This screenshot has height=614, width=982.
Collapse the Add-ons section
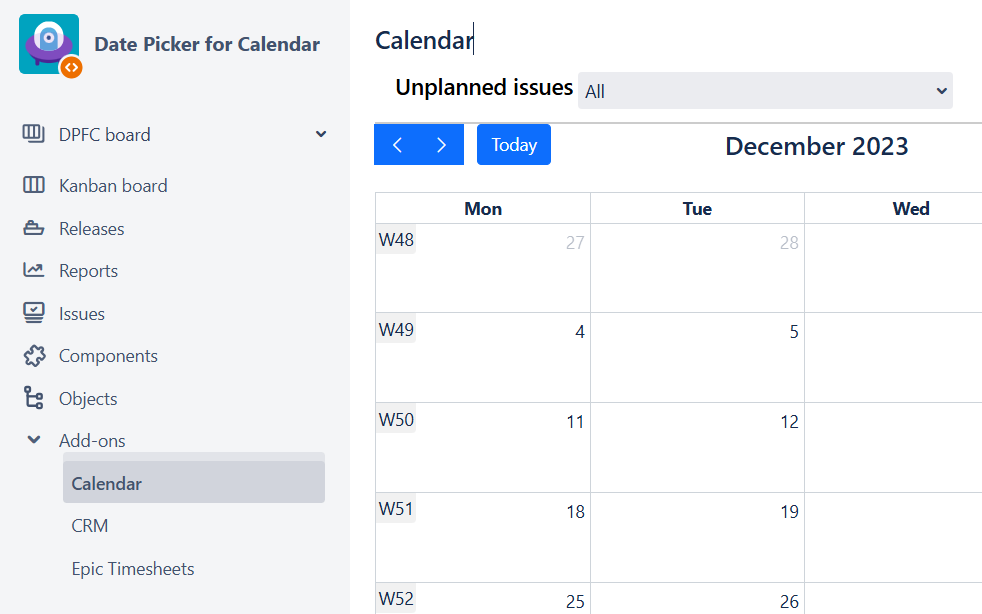tap(34, 440)
